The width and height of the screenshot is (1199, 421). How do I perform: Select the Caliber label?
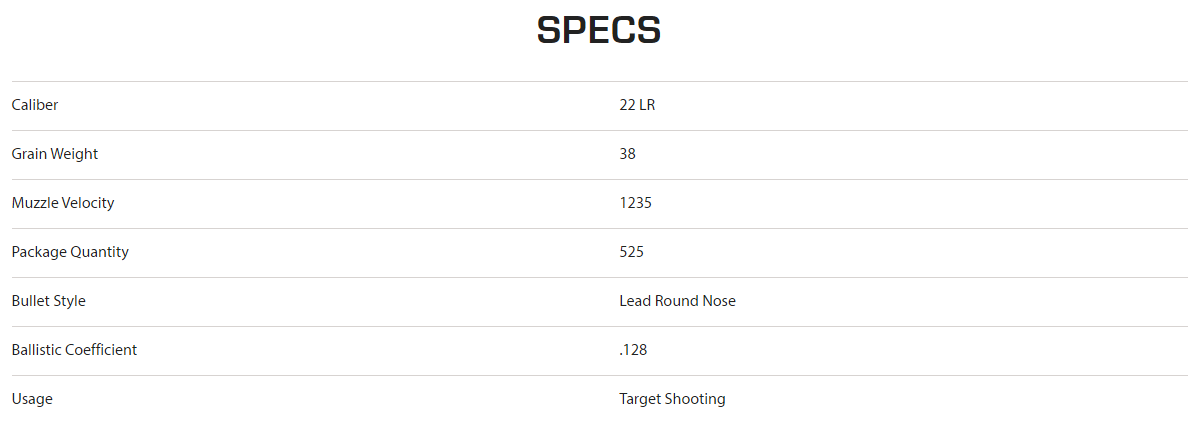point(35,105)
